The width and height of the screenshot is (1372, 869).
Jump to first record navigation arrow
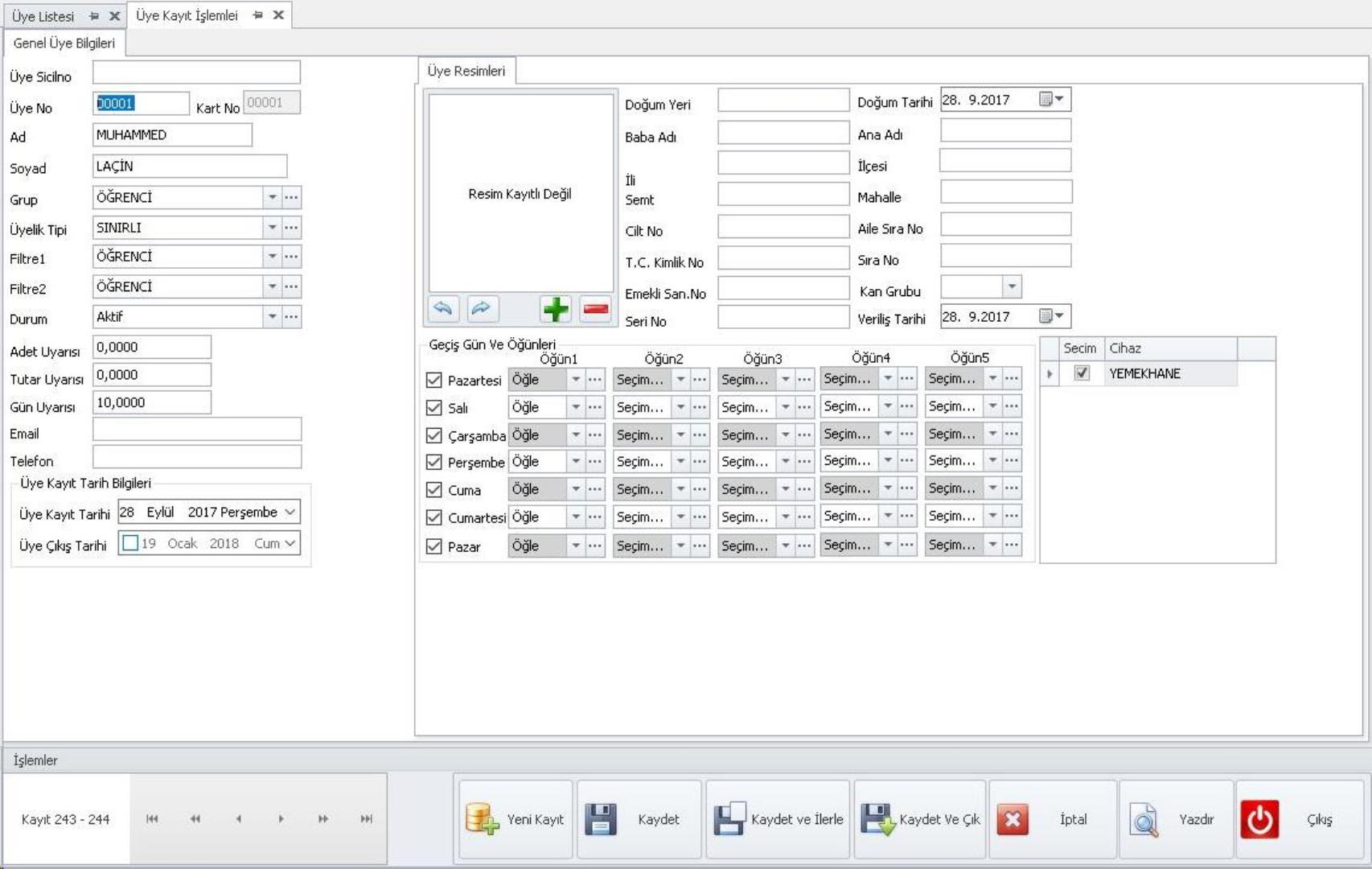point(152,819)
